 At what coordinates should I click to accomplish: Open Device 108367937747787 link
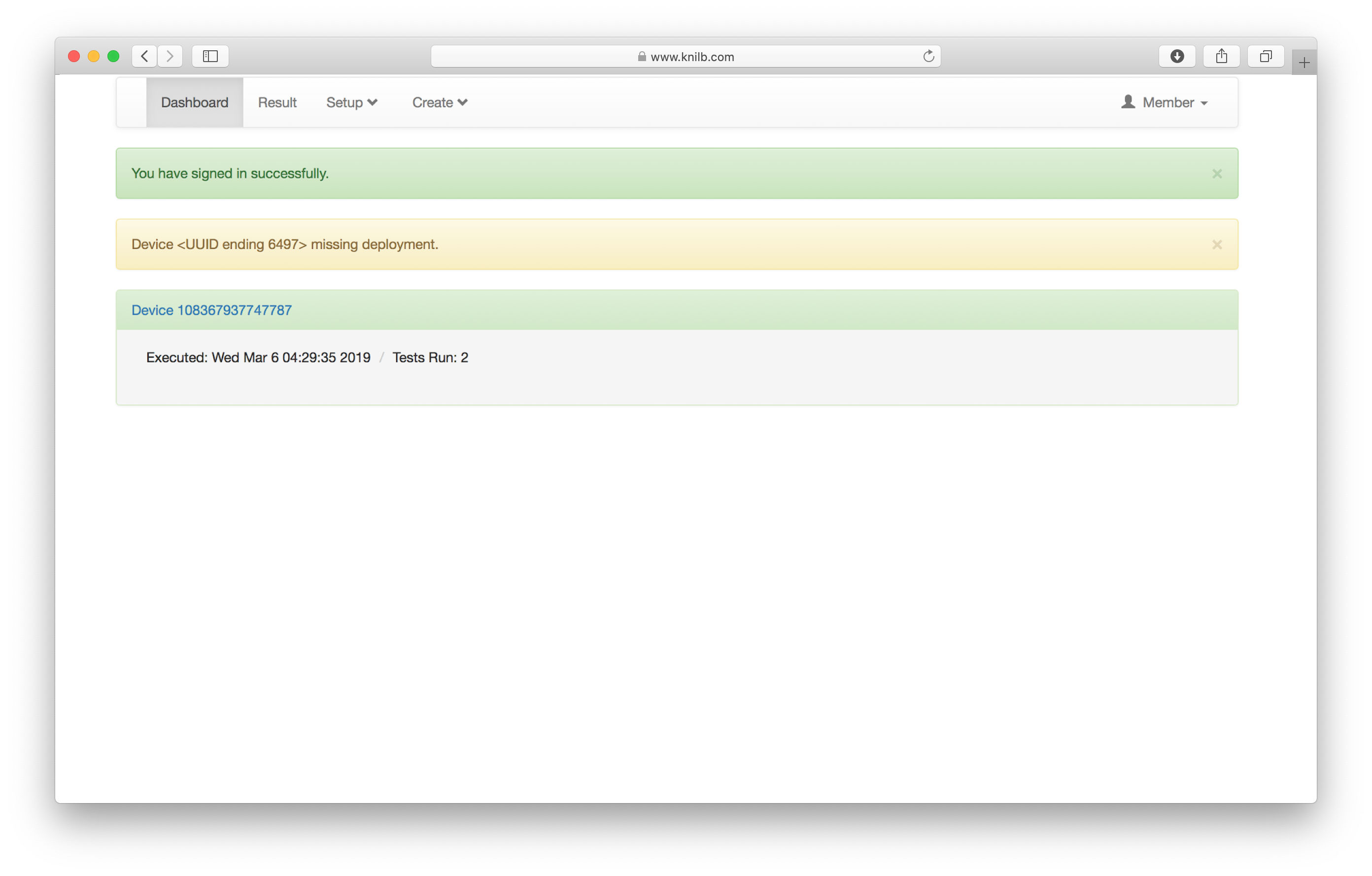click(211, 310)
